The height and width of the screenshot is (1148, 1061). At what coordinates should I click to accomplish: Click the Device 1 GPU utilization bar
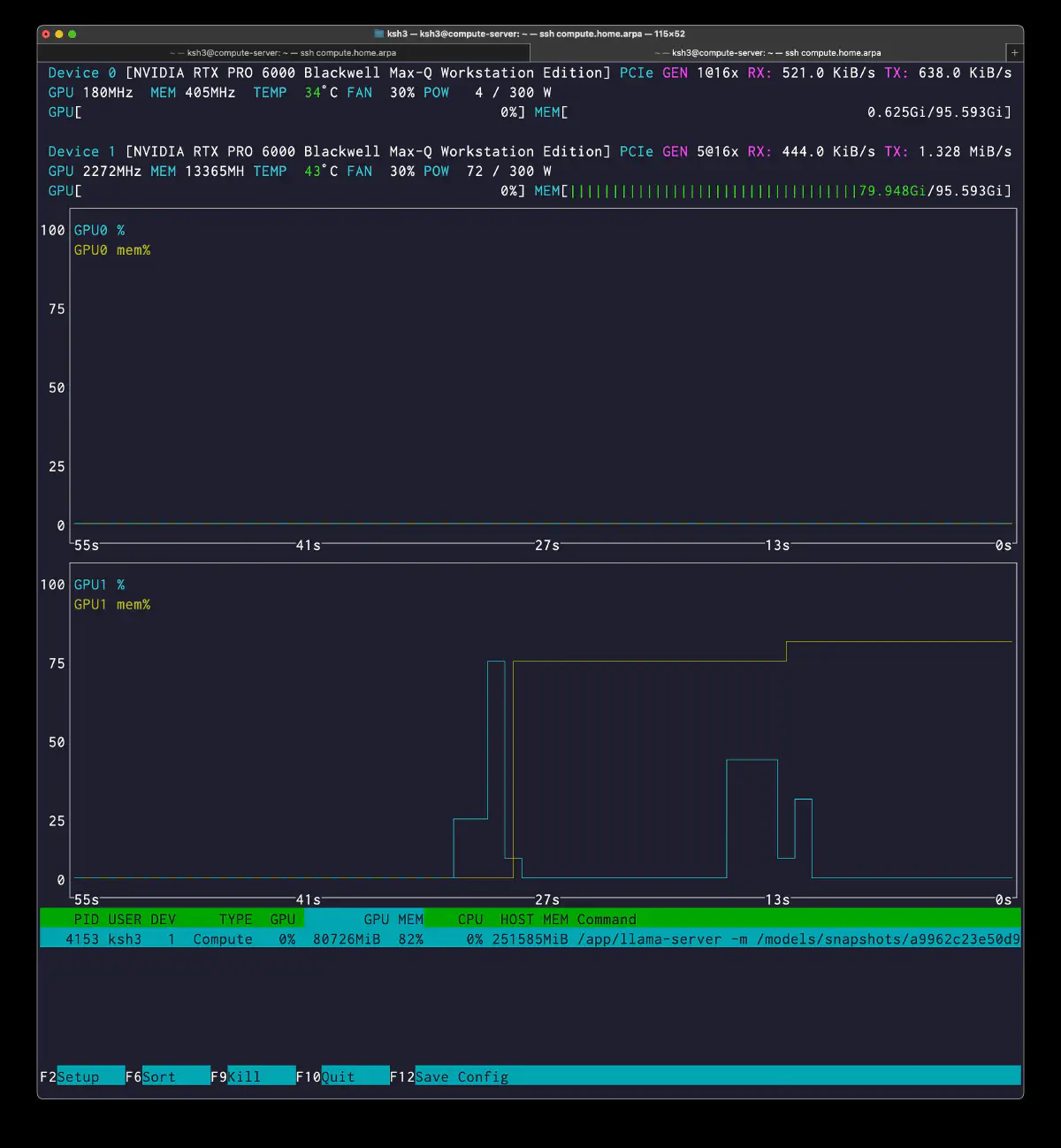click(x=286, y=190)
